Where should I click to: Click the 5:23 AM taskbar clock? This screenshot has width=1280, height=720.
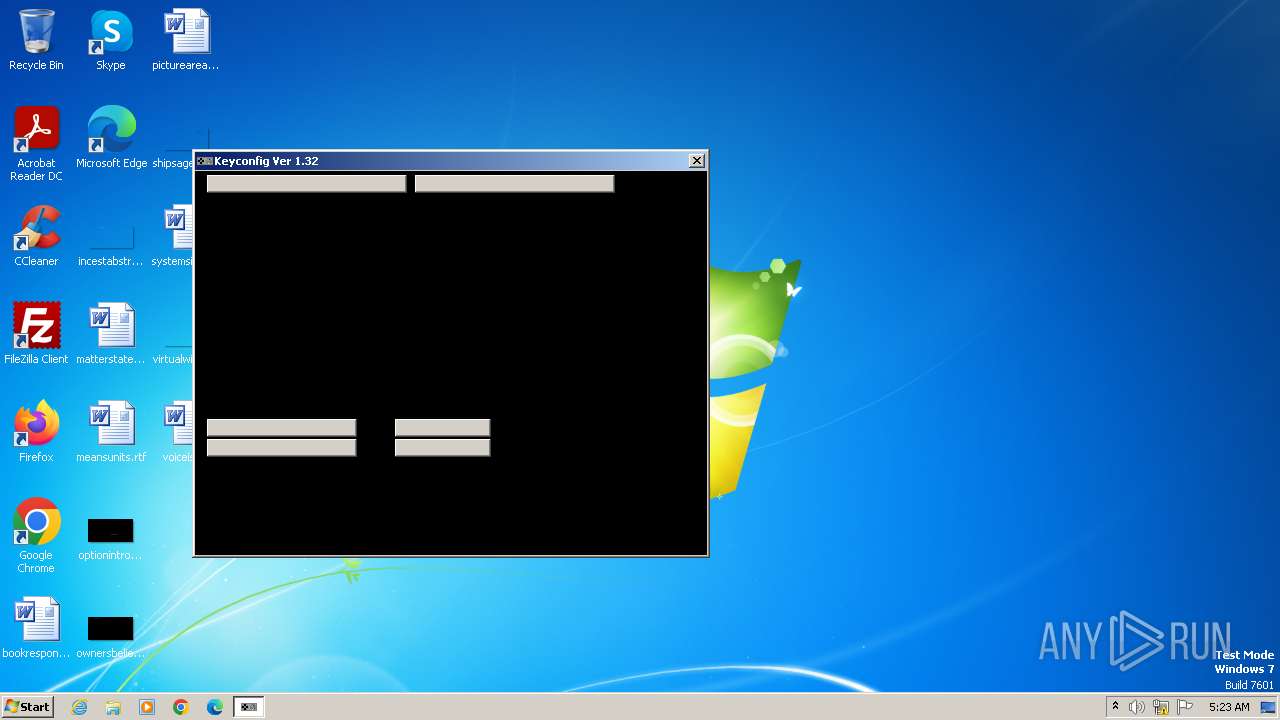(1229, 707)
